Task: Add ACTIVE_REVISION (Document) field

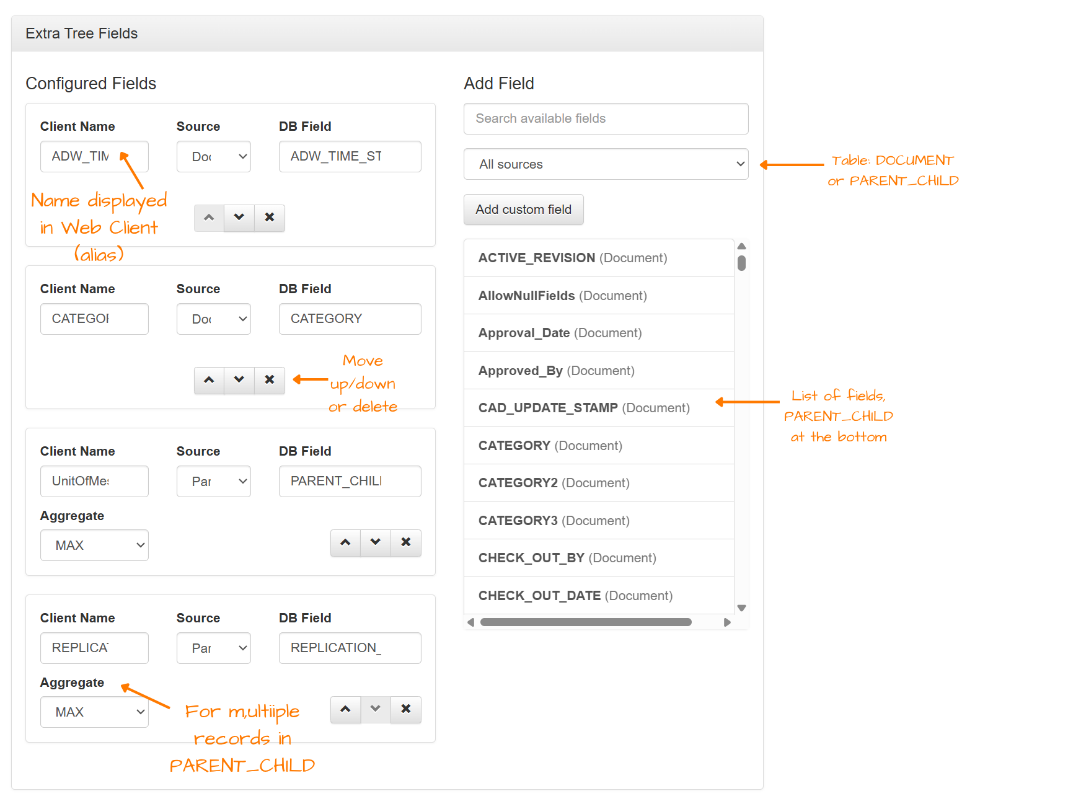Action: point(599,258)
